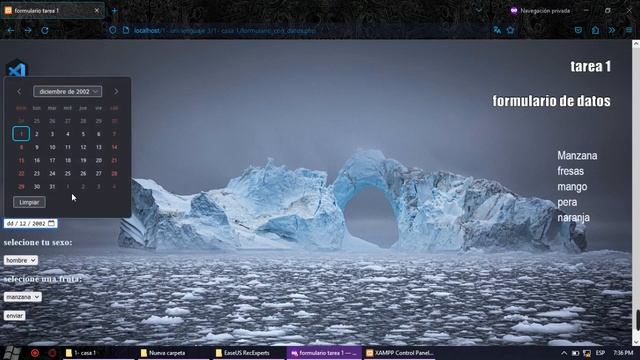Click the tracking protection shield icon

coord(113,30)
